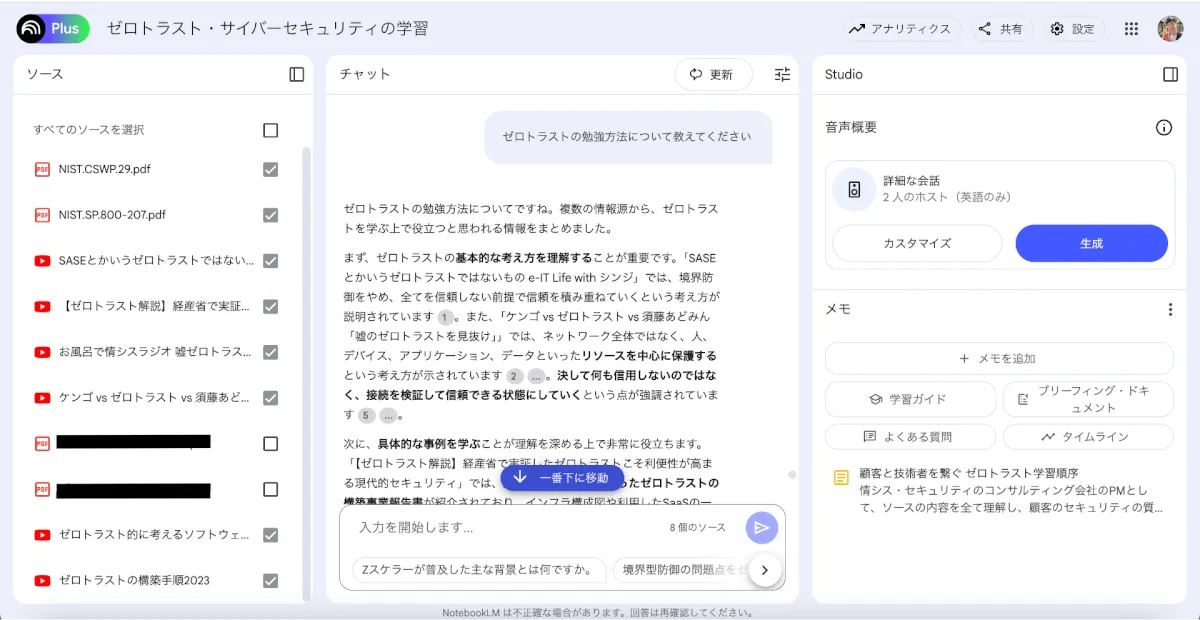Expand more citations after citation 2
This screenshot has height=620, width=1200.
coord(537,376)
